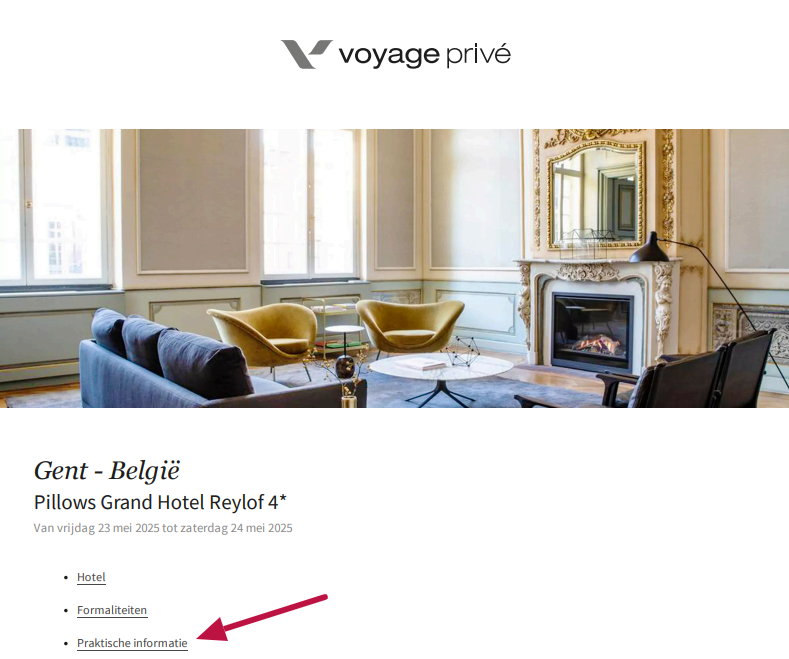Click the bullet before Formaliteiten
This screenshot has height=659, width=789.
pos(66,611)
